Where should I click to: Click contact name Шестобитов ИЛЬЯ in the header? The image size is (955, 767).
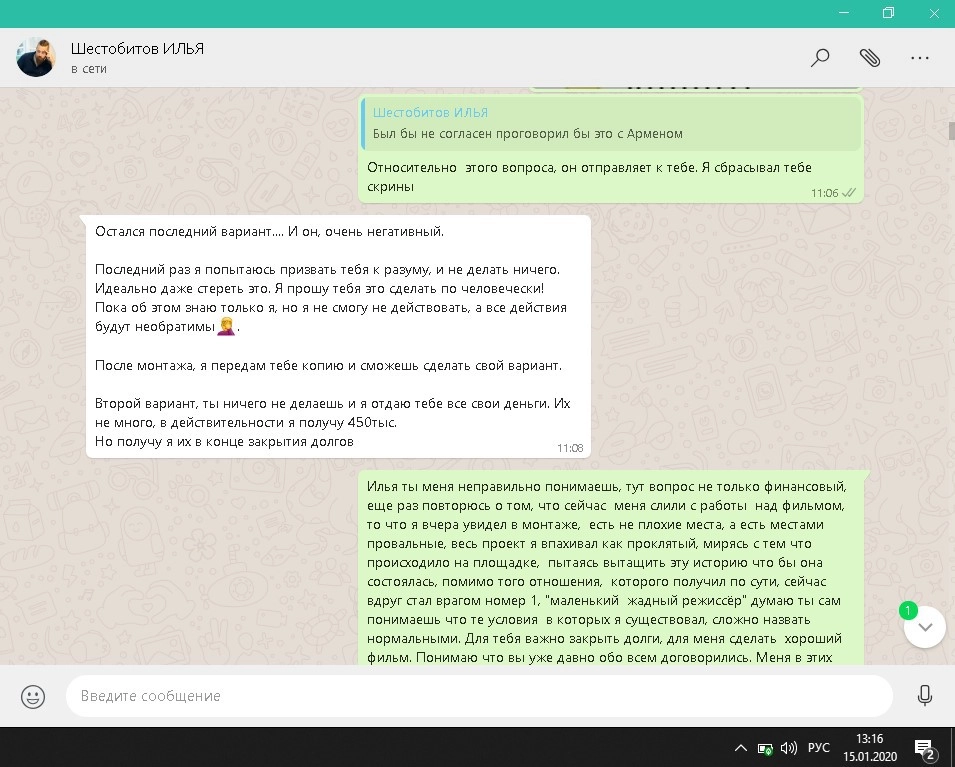click(137, 49)
